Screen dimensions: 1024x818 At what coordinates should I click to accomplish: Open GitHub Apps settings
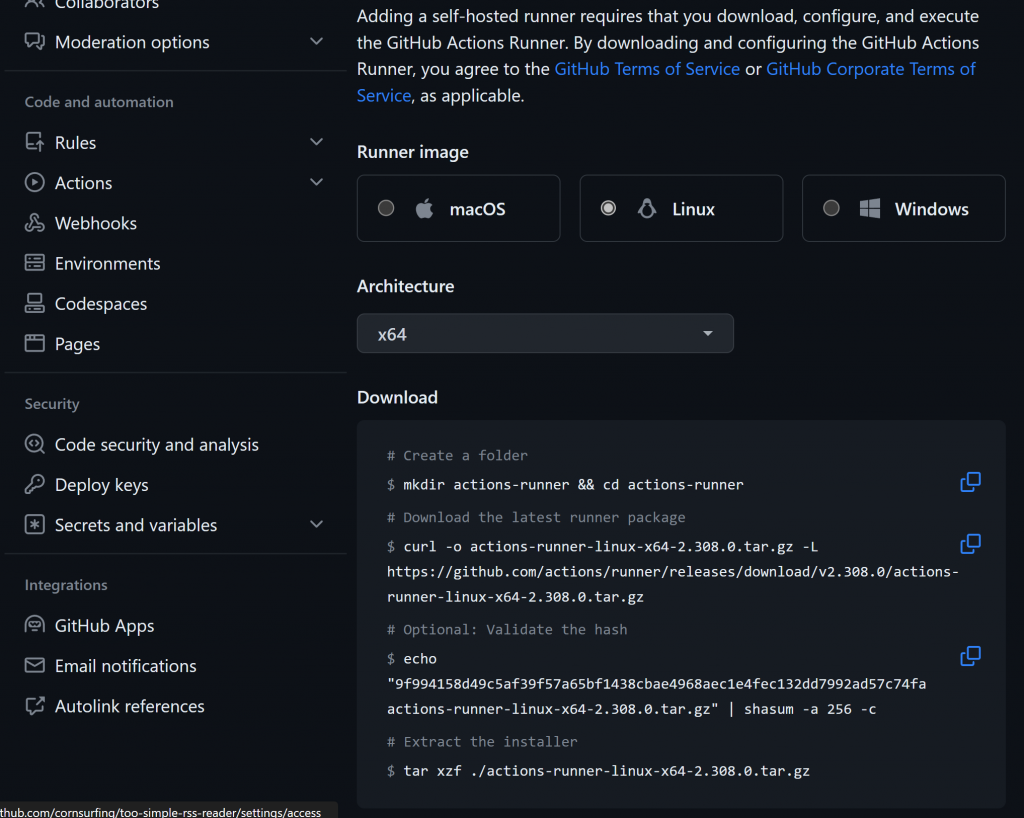104,625
